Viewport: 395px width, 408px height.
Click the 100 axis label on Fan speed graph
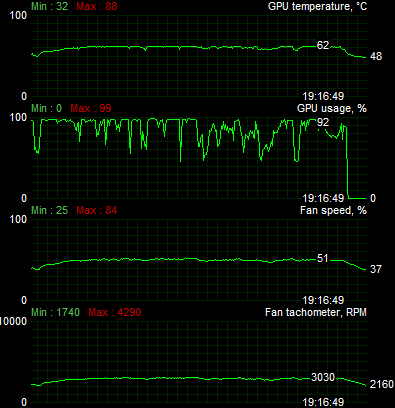(18, 219)
